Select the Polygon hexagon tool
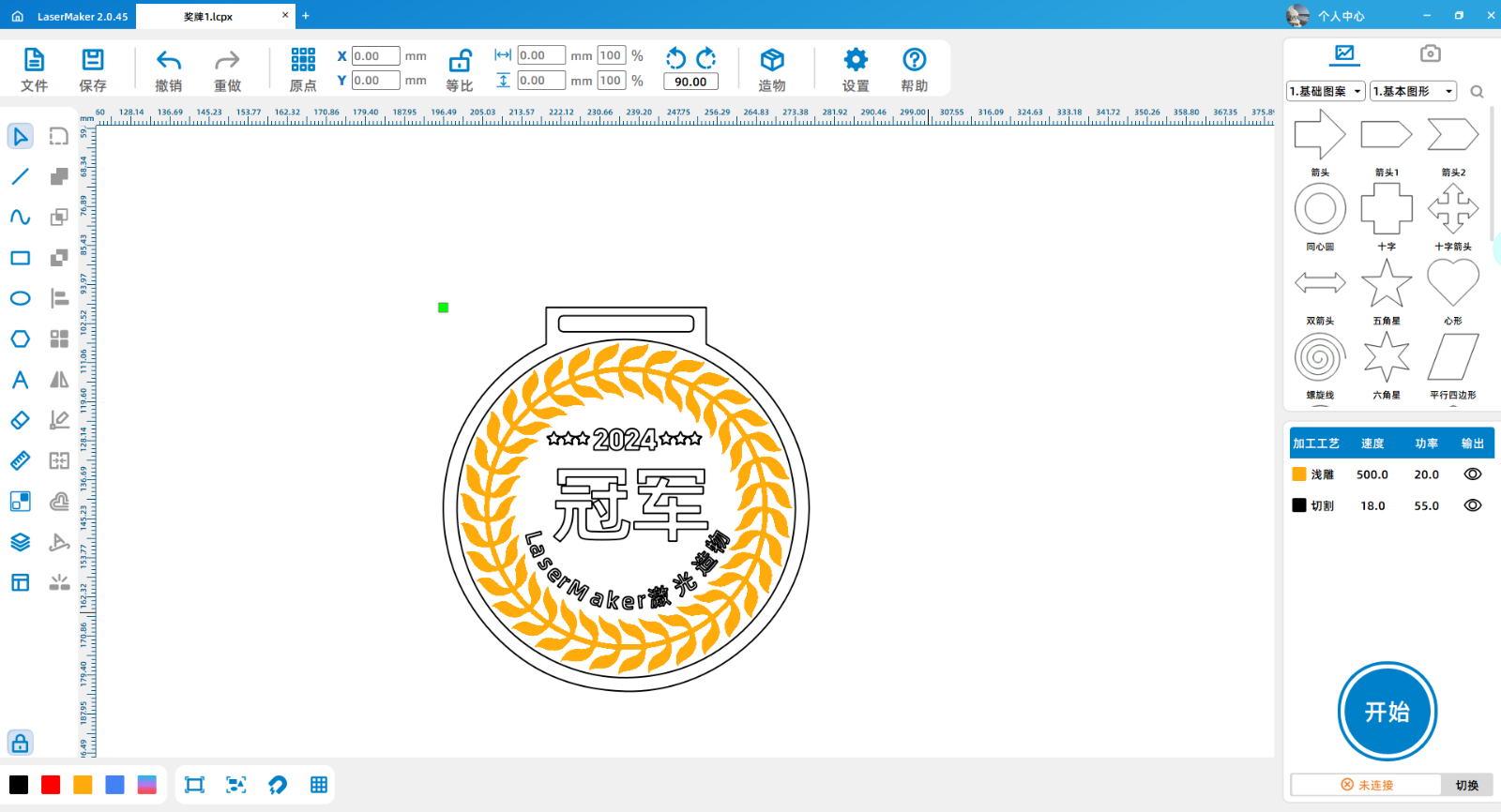Image resolution: width=1501 pixels, height=812 pixels. click(20, 338)
